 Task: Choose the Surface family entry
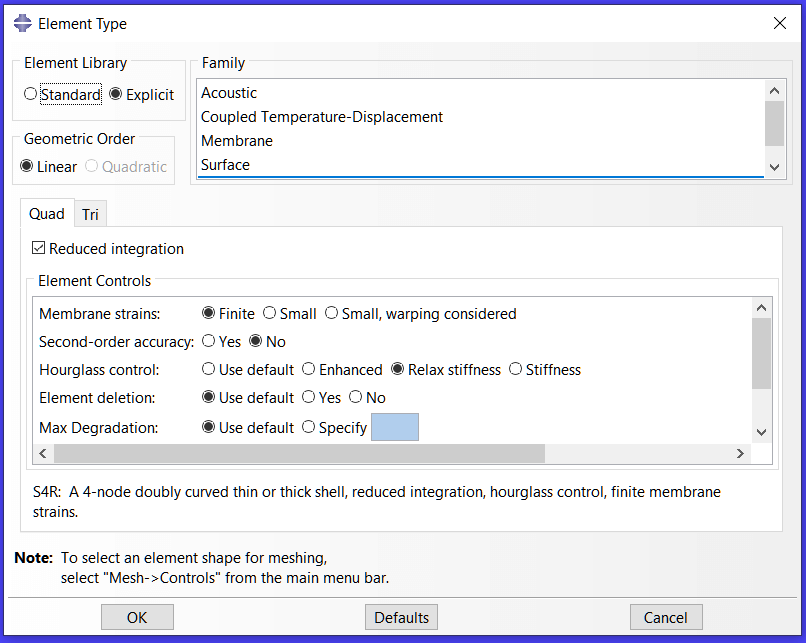tap(226, 164)
